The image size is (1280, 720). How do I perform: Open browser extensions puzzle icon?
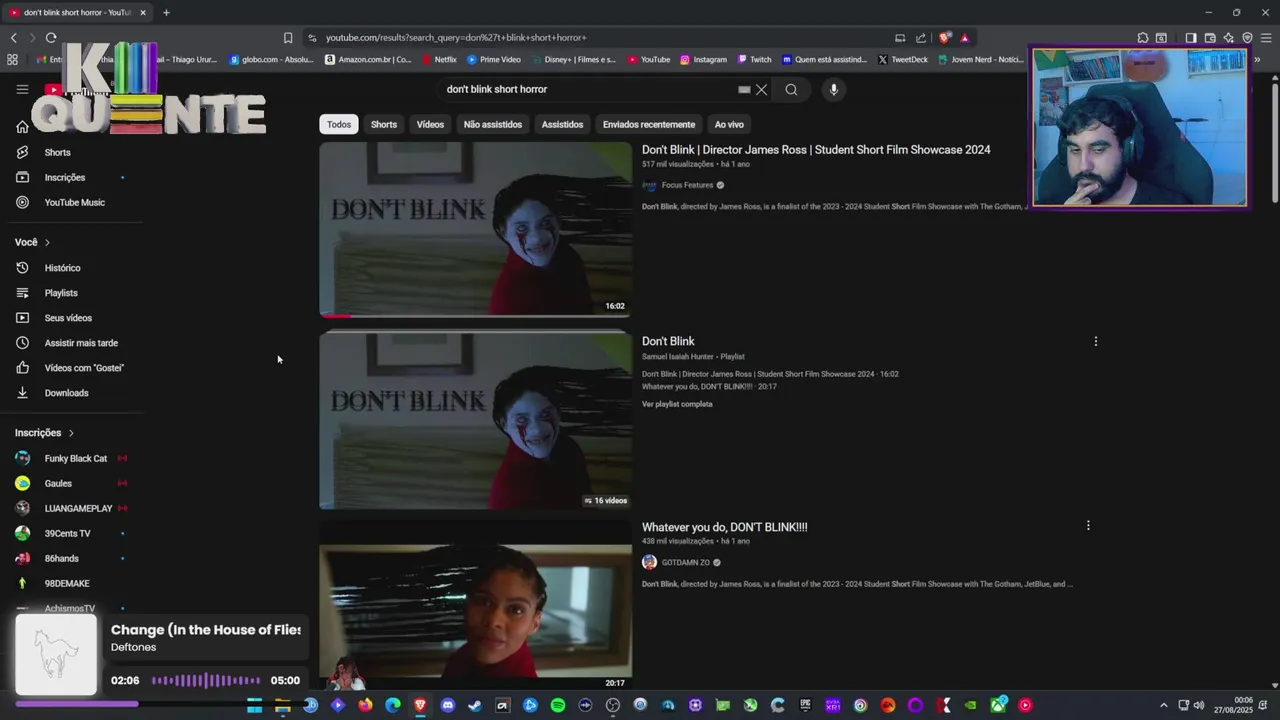coord(1143,37)
